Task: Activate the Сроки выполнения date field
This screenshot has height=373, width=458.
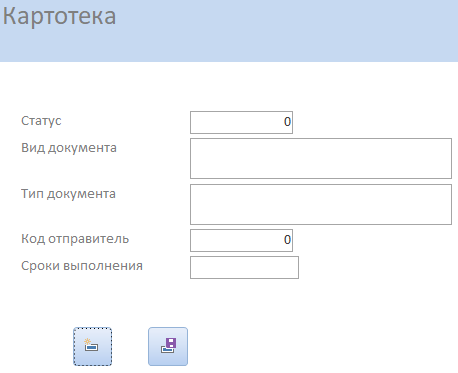Action: (x=244, y=267)
